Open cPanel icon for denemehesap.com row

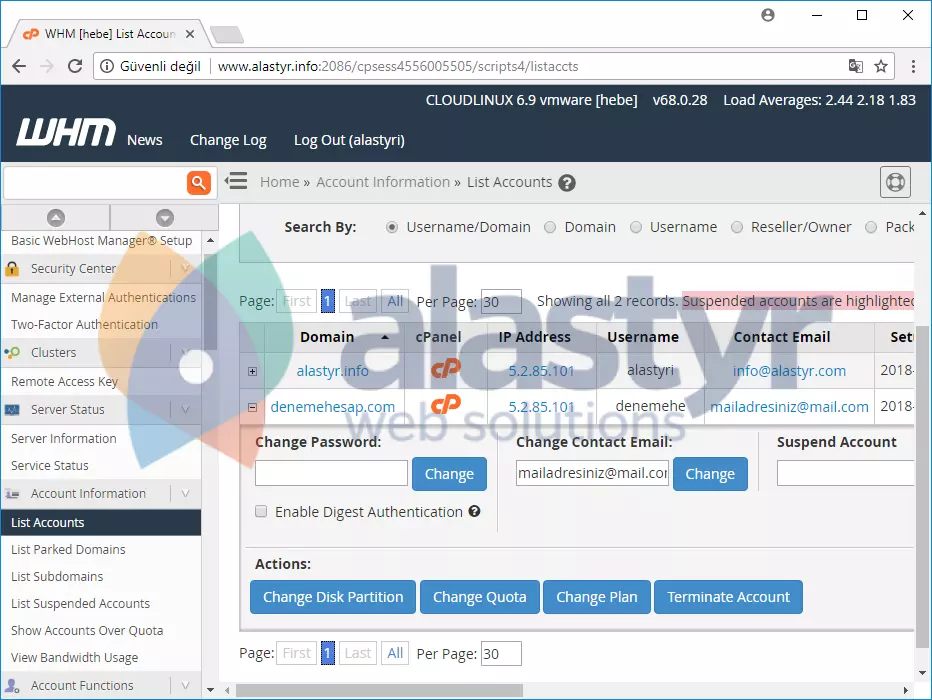pos(446,405)
